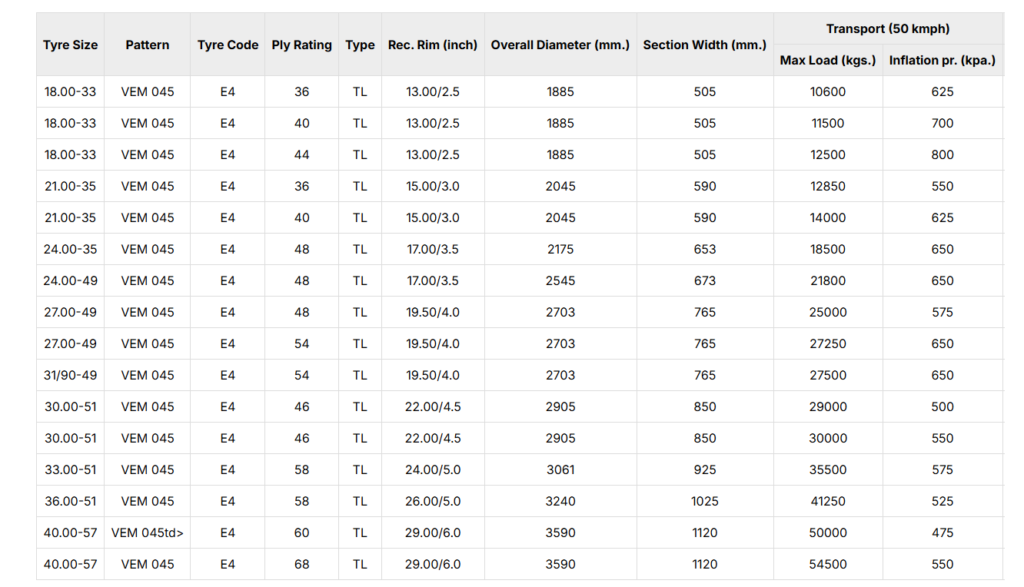Click the max load cell 30000
This screenshot has width=1024, height=587.
coord(828,438)
